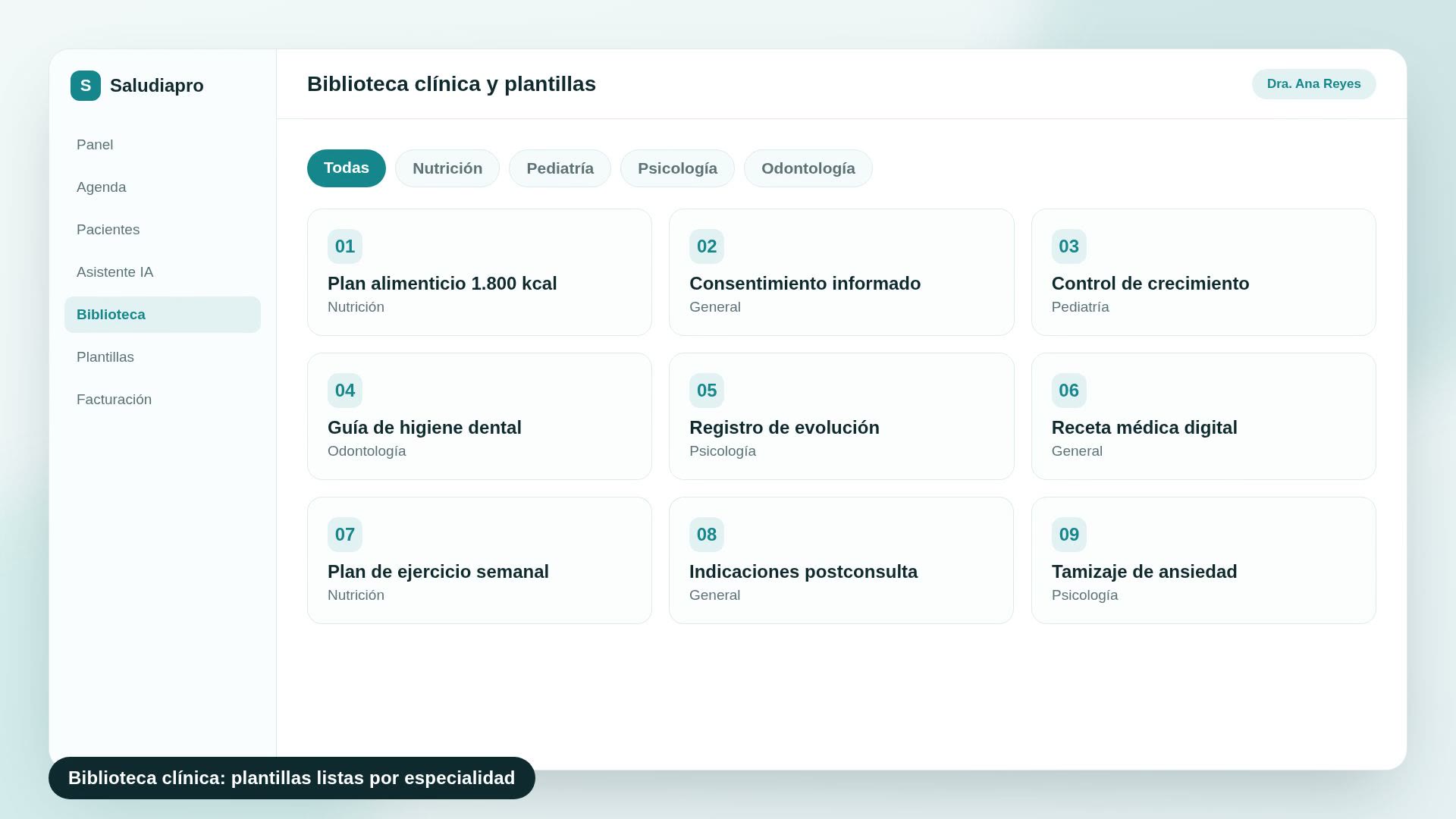This screenshot has width=1456, height=819.
Task: Open the Dra. Ana Reyes profile badge
Action: tap(1314, 84)
